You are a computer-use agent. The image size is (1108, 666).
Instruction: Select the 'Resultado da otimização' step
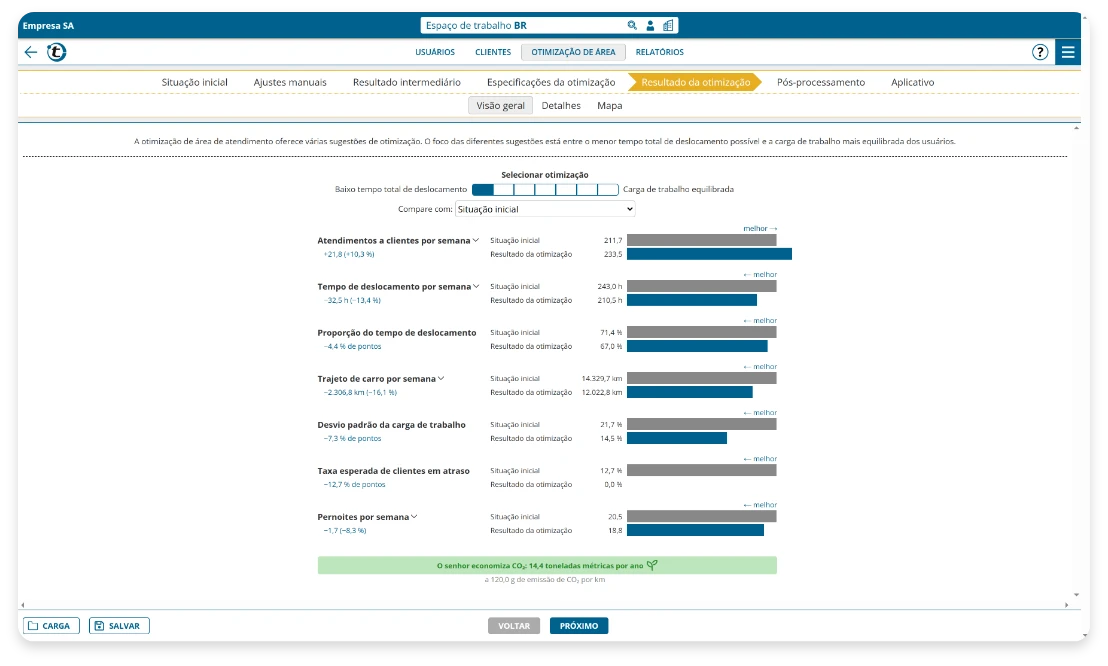pos(695,82)
